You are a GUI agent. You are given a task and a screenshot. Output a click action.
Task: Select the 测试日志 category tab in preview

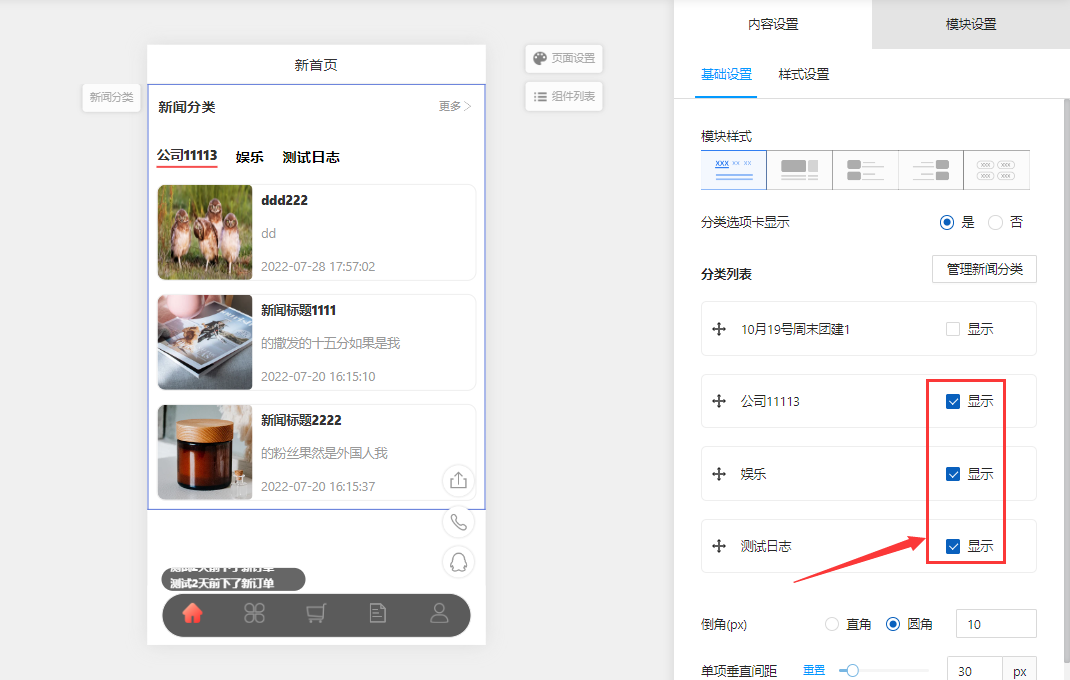pyautogui.click(x=311, y=157)
